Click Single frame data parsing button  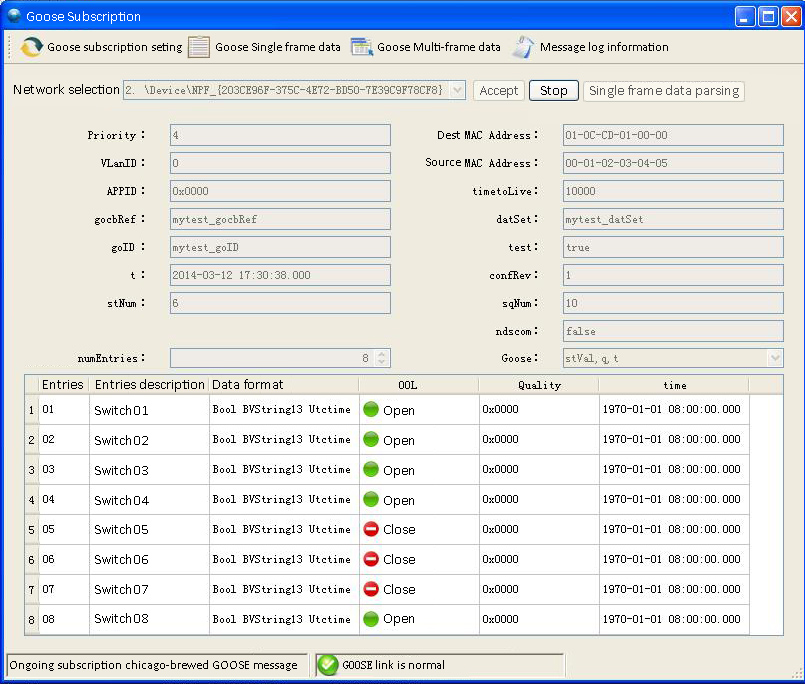tap(664, 91)
